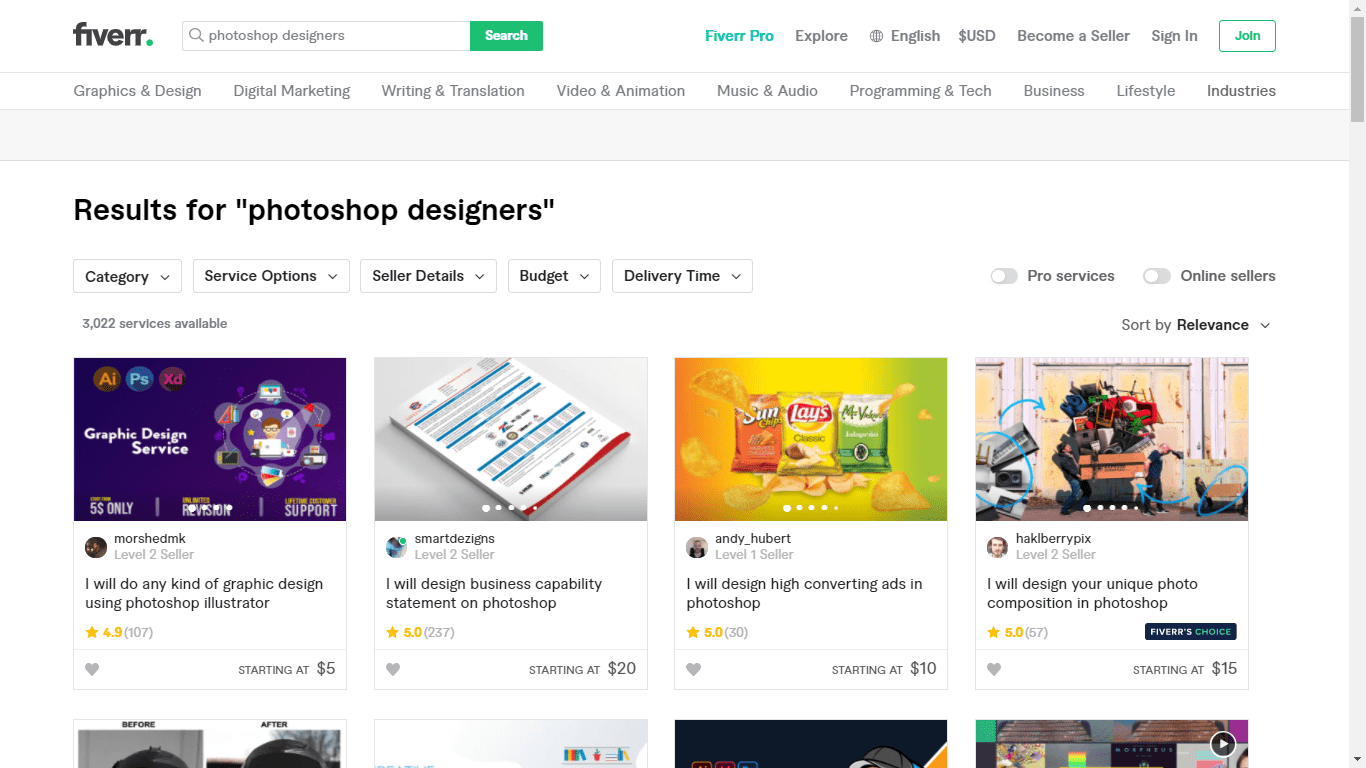Open the Before/After gig thumbnail
Viewport: 1366px width, 768px height.
(210, 744)
